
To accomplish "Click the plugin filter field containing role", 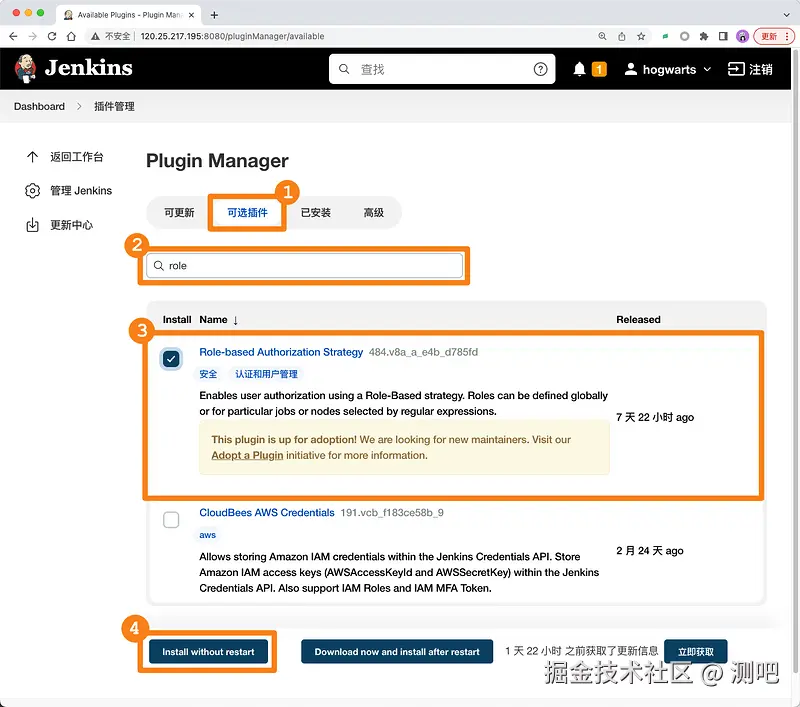I will click(305, 266).
